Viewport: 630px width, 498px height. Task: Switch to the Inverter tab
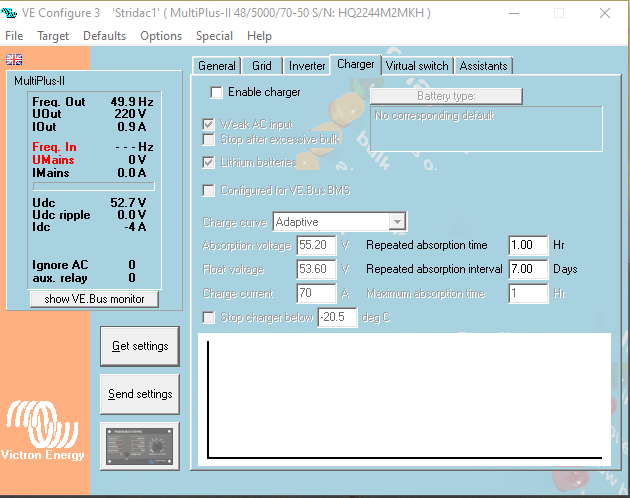[307, 66]
